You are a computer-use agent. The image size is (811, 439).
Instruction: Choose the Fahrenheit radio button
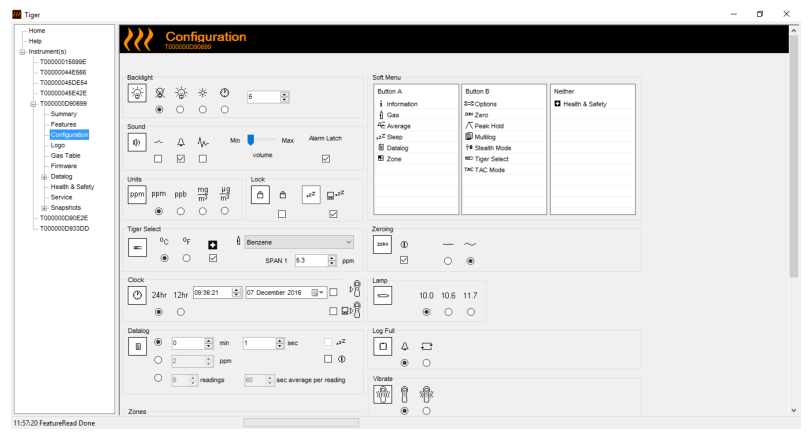187,258
